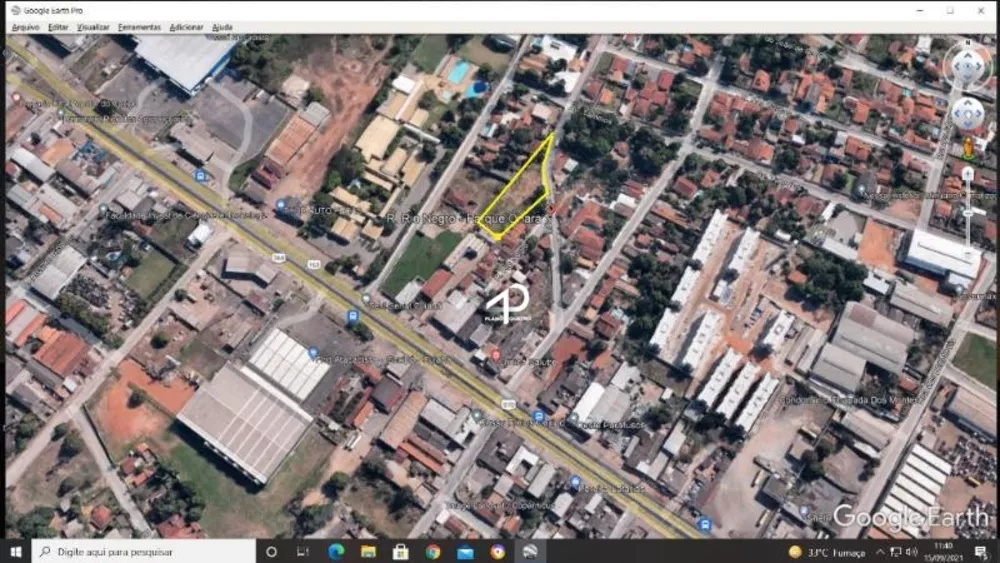This screenshot has height=563, width=1000.
Task: Click the move-down arrow on the lower hand joystick
Action: (x=967, y=124)
